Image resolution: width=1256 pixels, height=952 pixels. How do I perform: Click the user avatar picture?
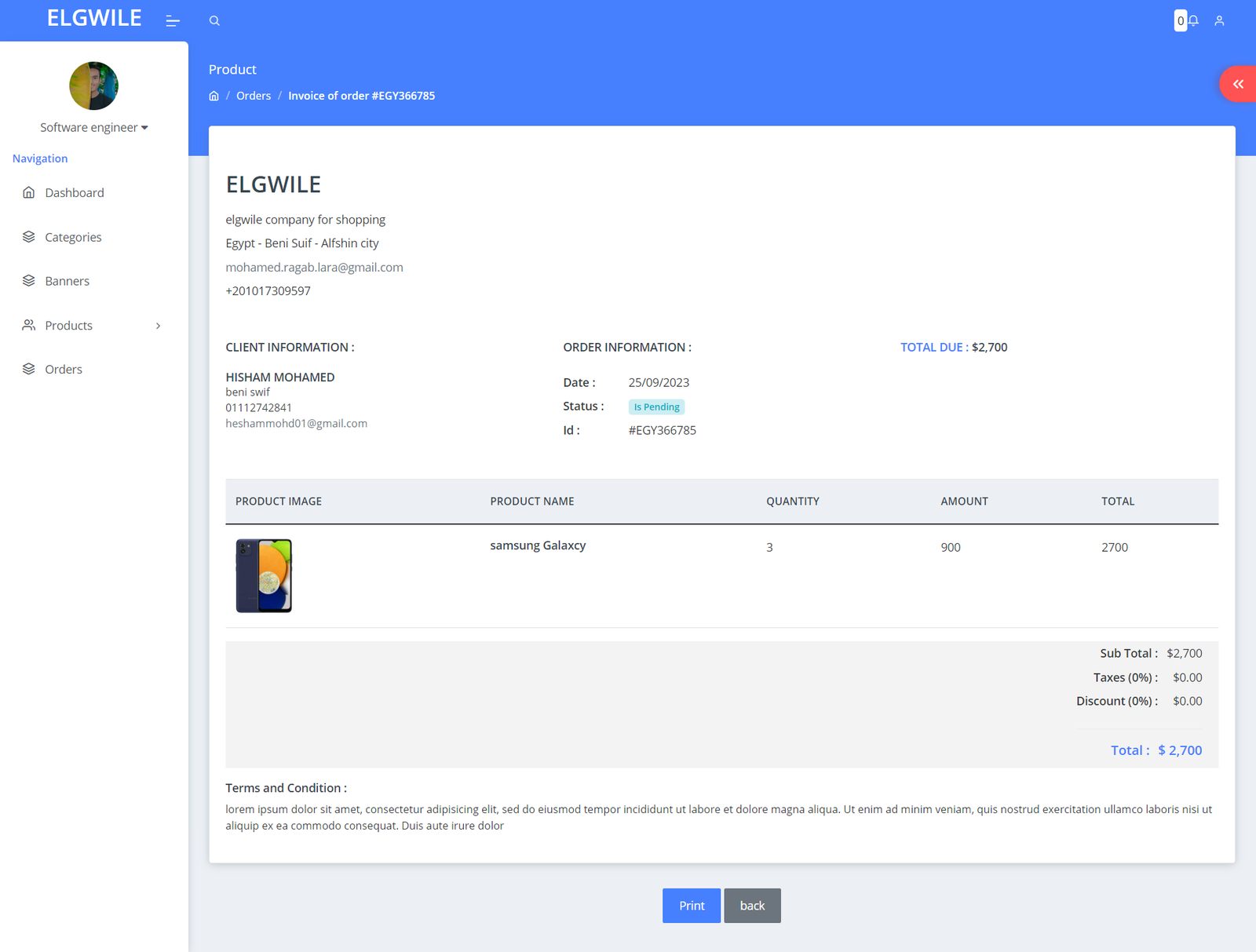(x=93, y=86)
